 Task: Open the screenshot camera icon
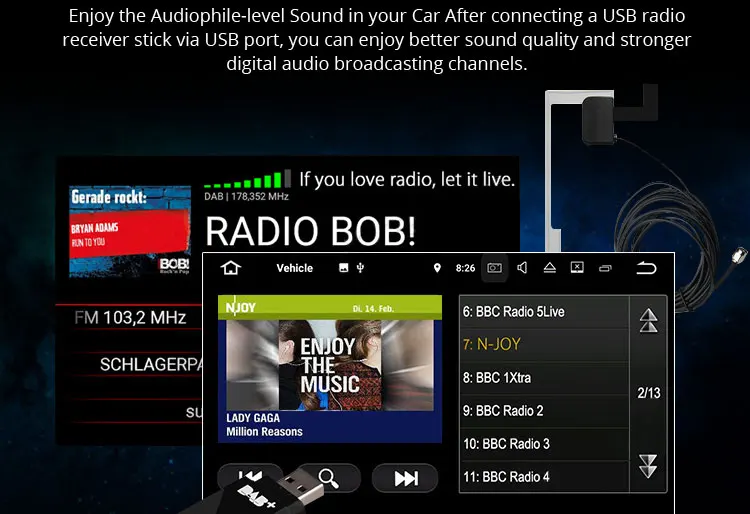494,268
